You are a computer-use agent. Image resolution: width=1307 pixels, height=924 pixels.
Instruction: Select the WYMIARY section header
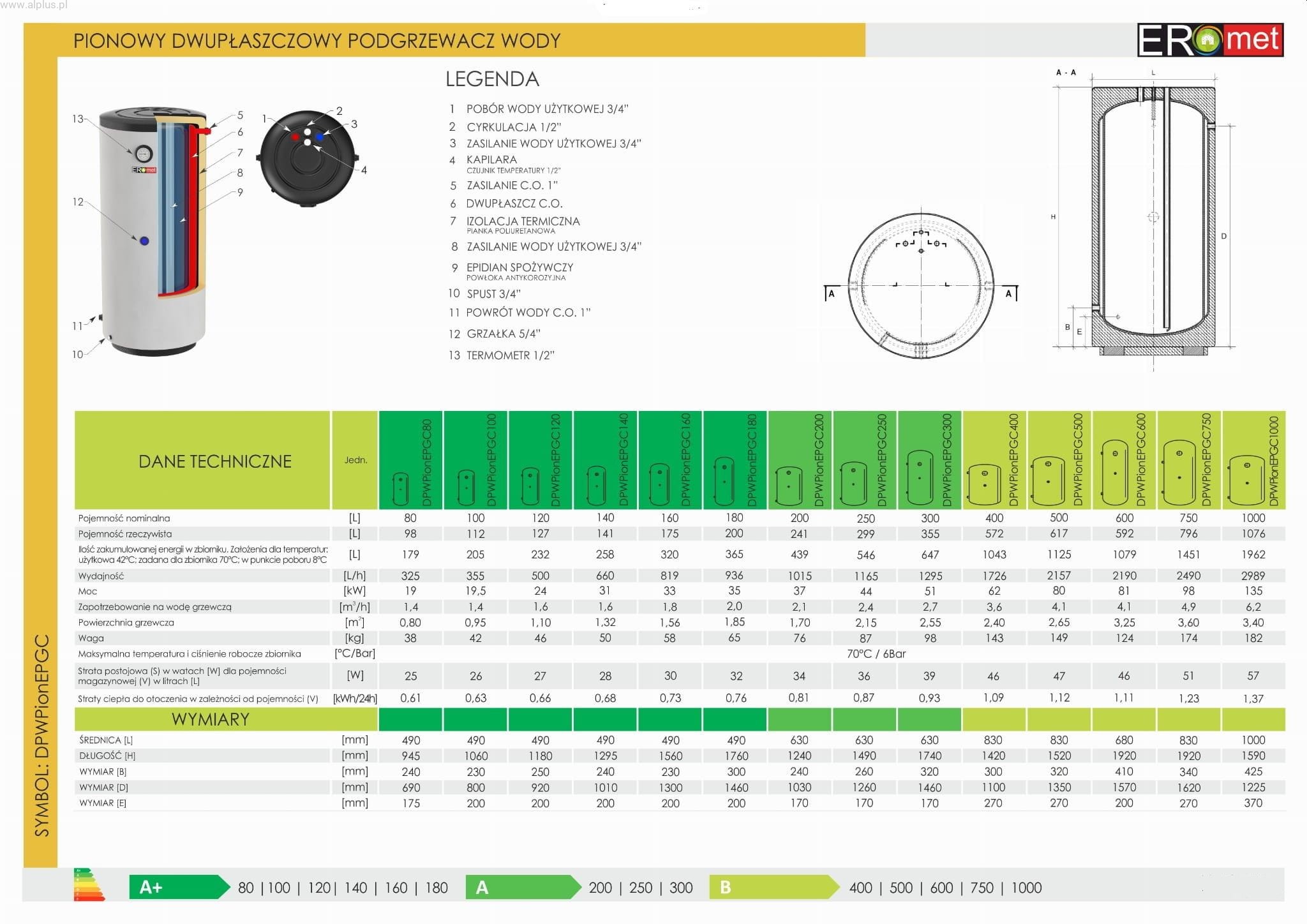coord(210,719)
